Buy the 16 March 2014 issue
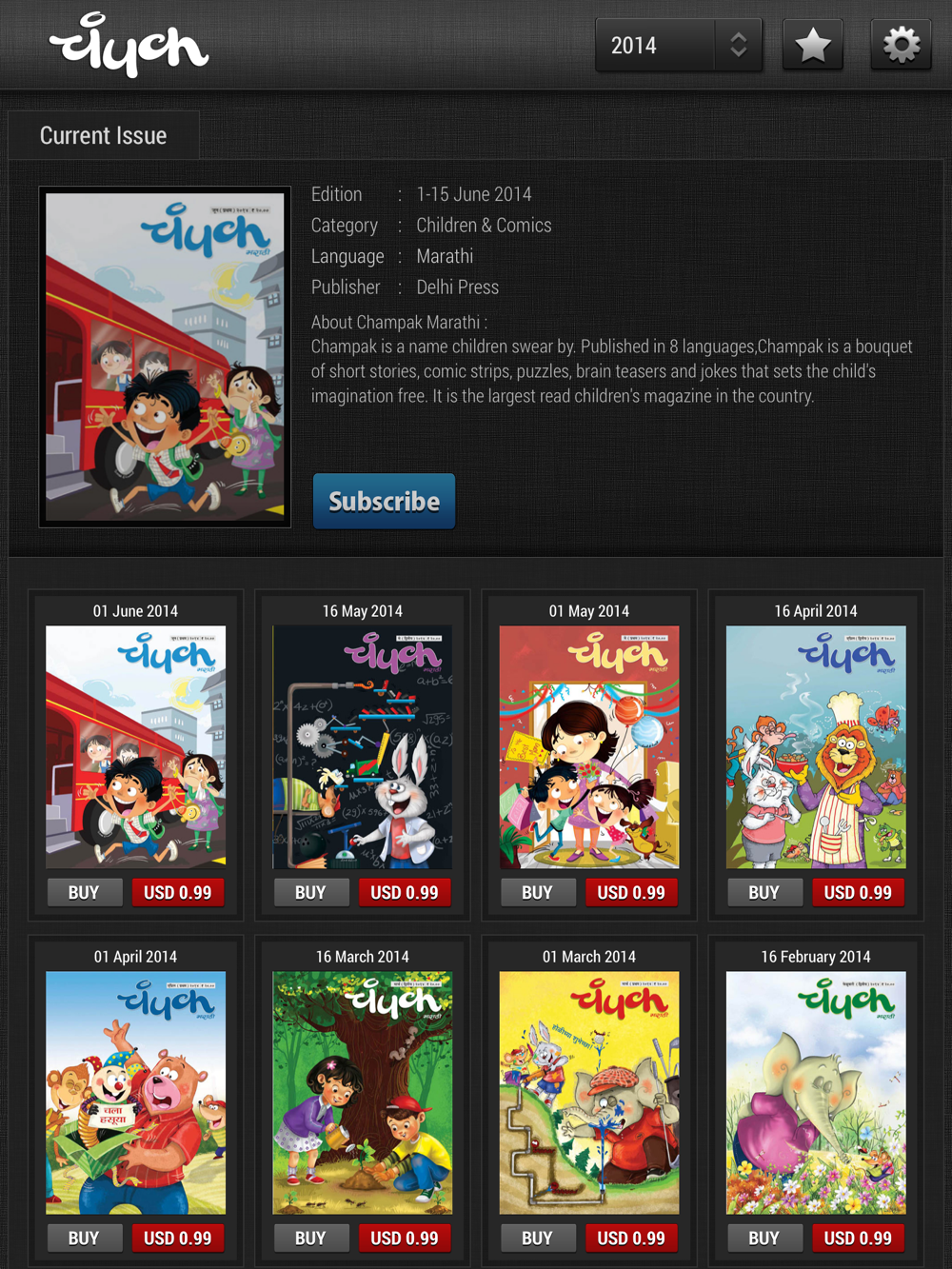The height and width of the screenshot is (1269, 952). (310, 1238)
